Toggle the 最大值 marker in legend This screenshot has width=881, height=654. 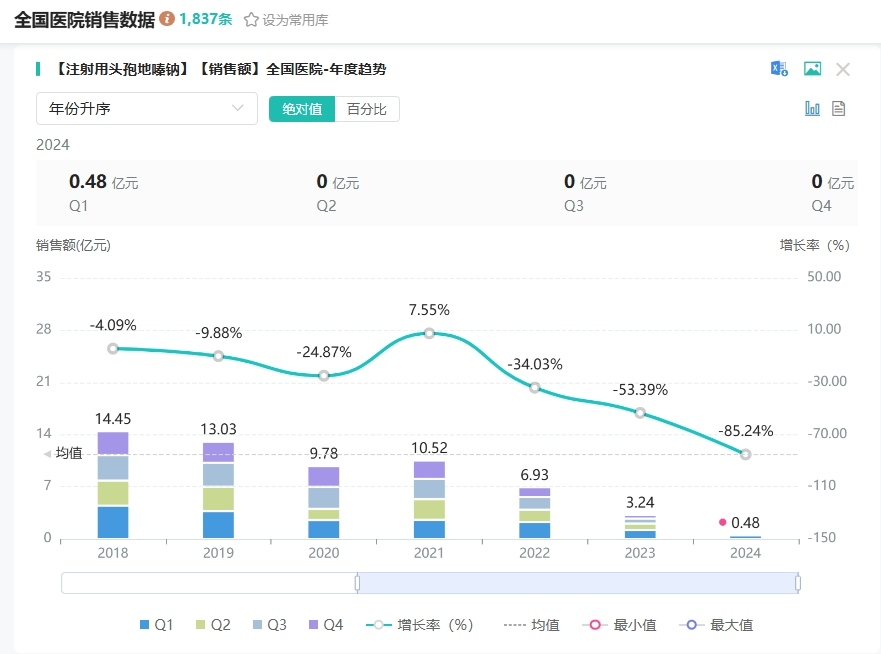pyautogui.click(x=716, y=625)
